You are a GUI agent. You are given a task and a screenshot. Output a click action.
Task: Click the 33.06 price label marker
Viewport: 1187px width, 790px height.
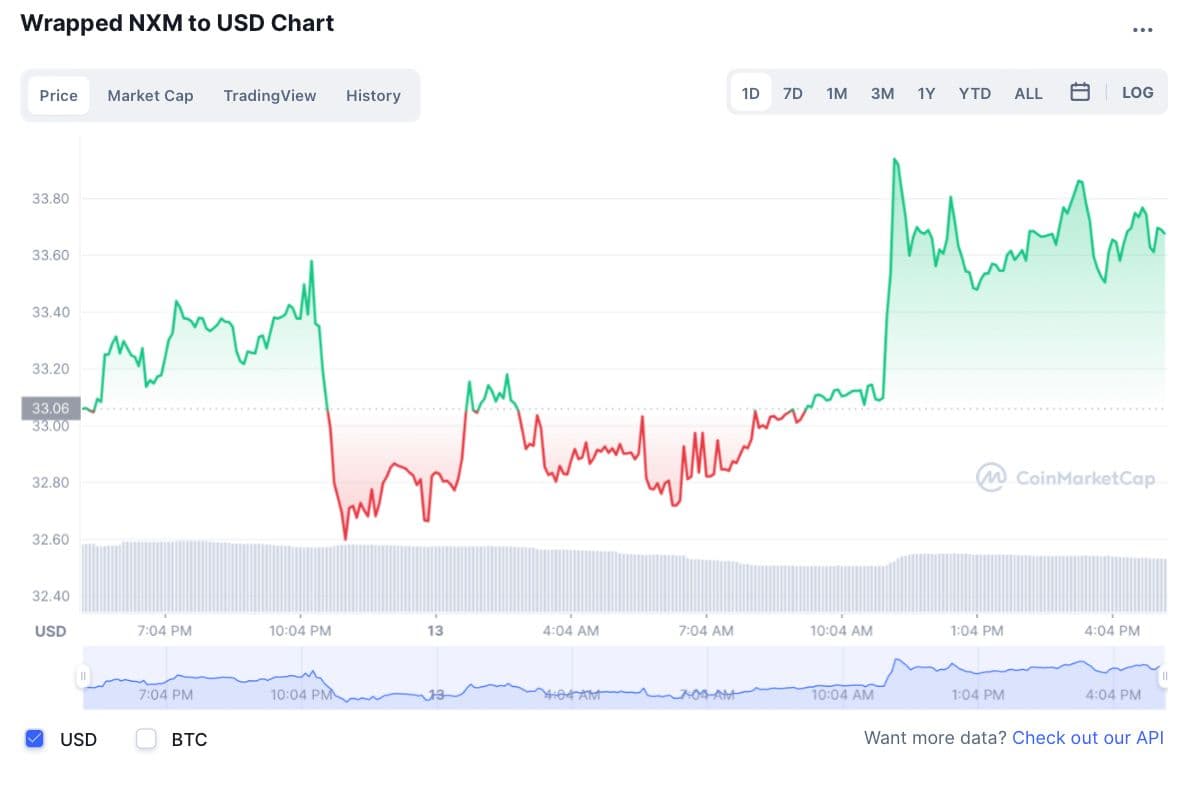coord(49,408)
